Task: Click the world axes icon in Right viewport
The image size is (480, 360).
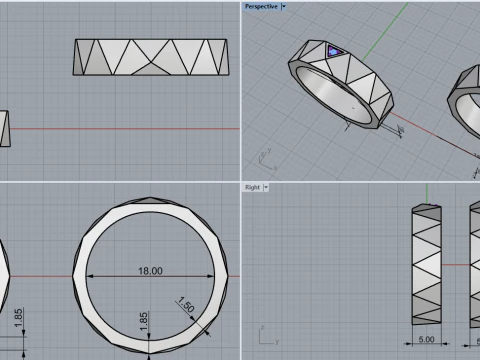Action: pyautogui.click(x=269, y=335)
